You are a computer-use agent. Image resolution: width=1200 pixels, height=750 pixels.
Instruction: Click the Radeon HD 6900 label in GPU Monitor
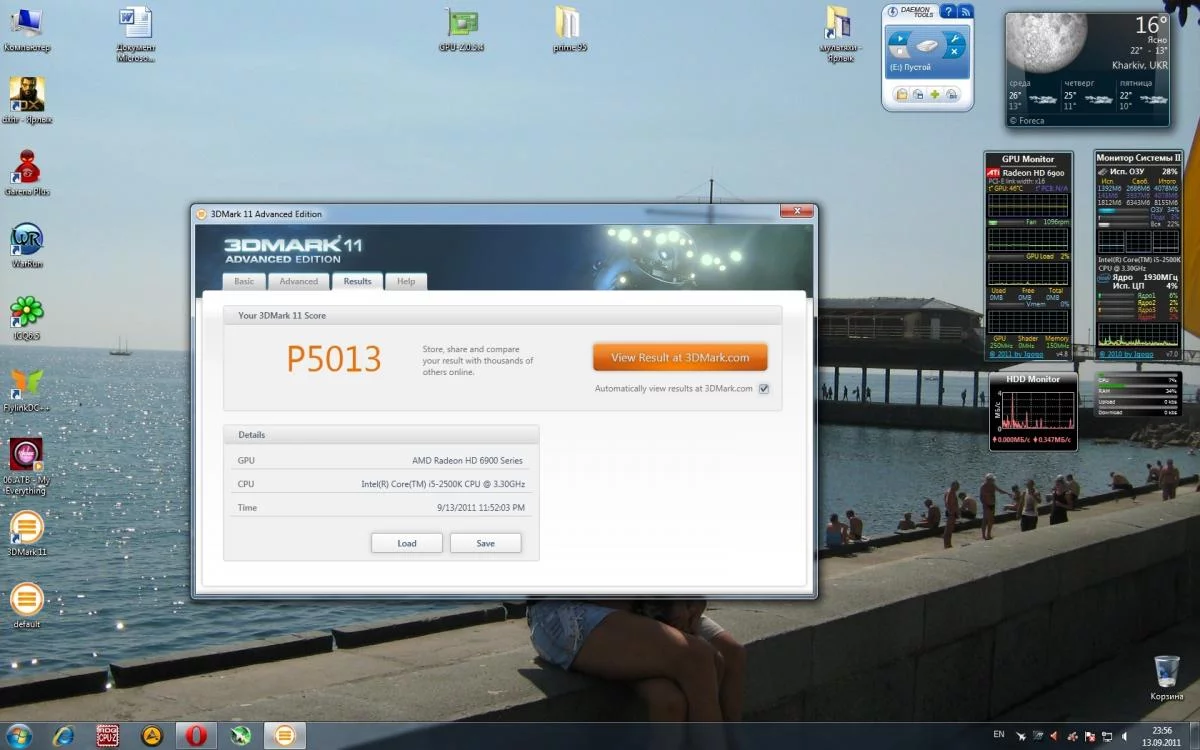click(1035, 173)
